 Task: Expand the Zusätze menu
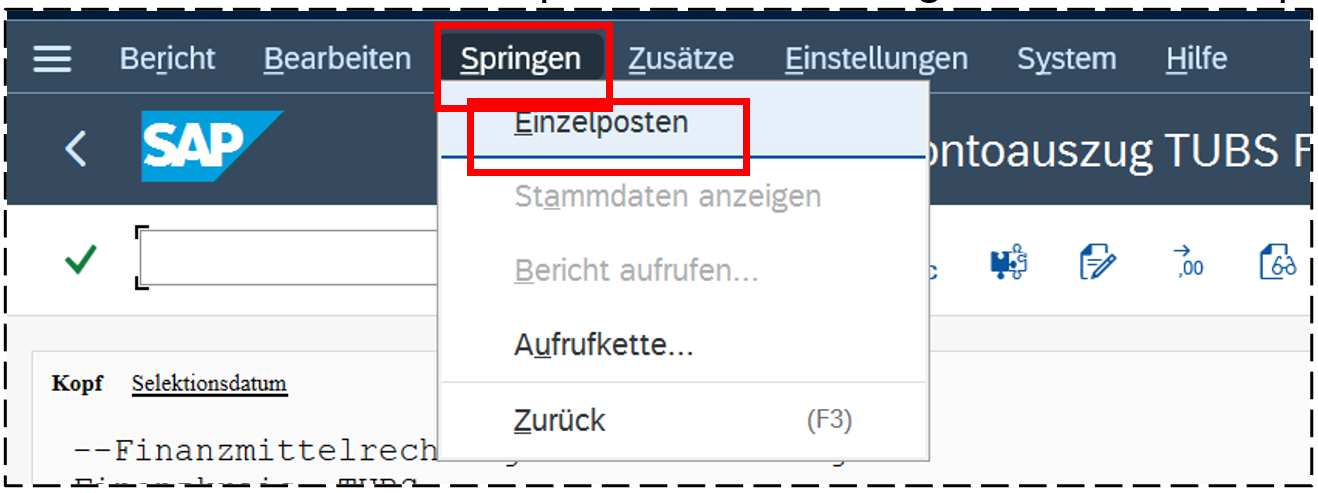tap(680, 59)
